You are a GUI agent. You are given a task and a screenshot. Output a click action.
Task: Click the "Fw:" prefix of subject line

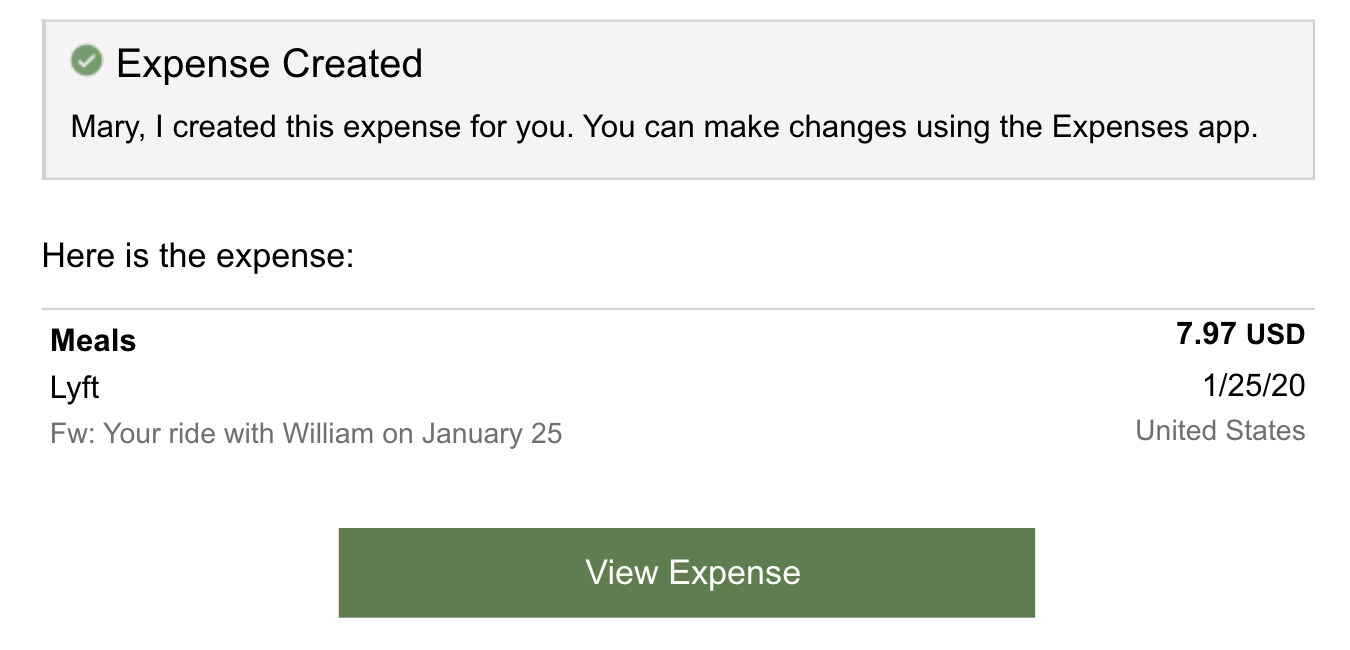73,434
